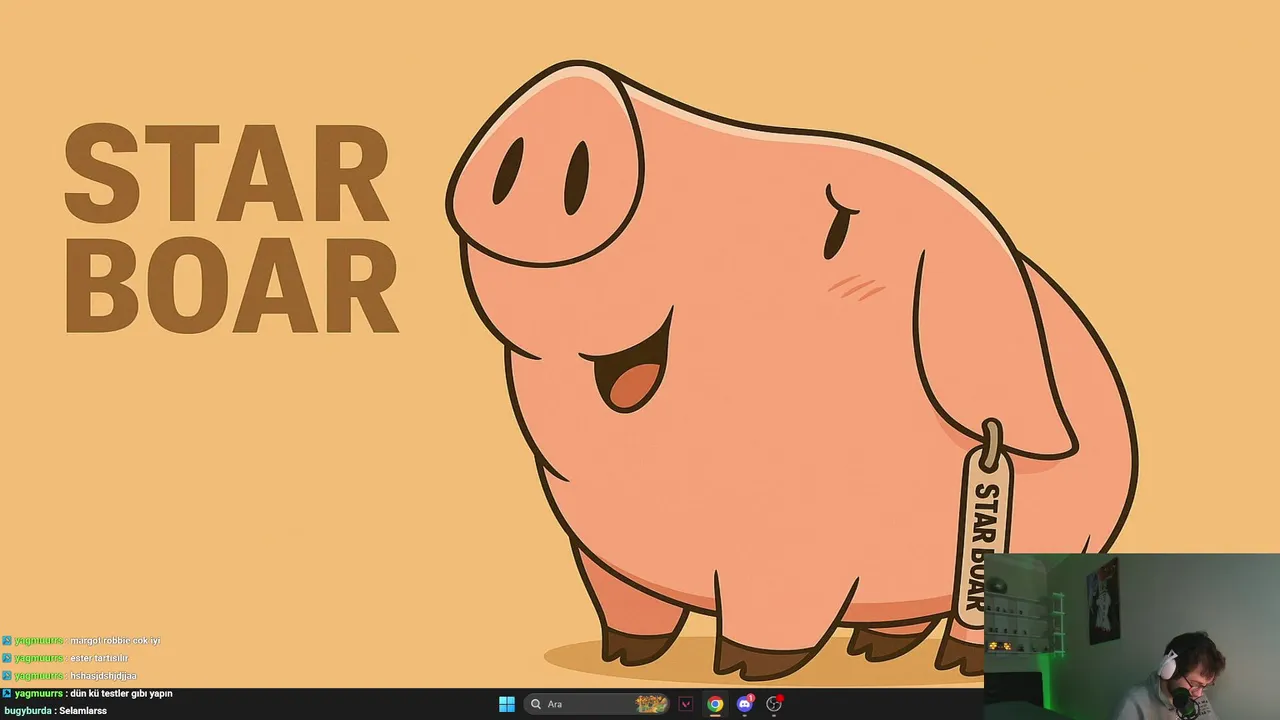This screenshot has width=1280, height=720.
Task: Switch to the Google Chrome taskbar icon
Action: click(715, 704)
